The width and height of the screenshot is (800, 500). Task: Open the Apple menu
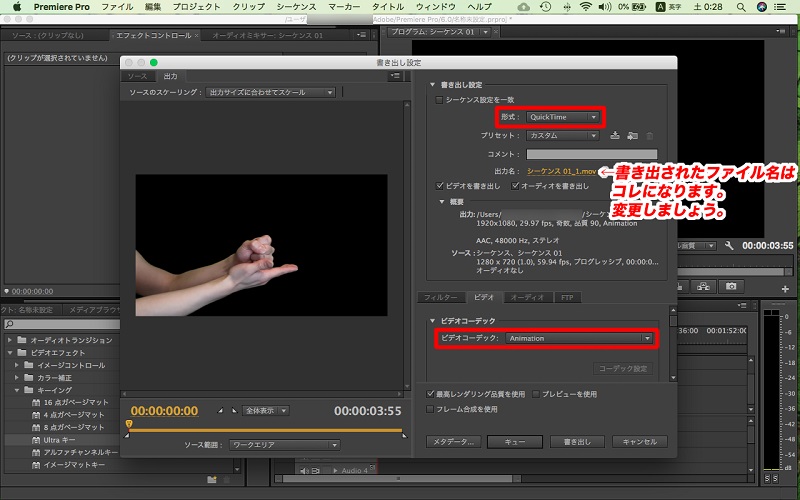point(17,7)
